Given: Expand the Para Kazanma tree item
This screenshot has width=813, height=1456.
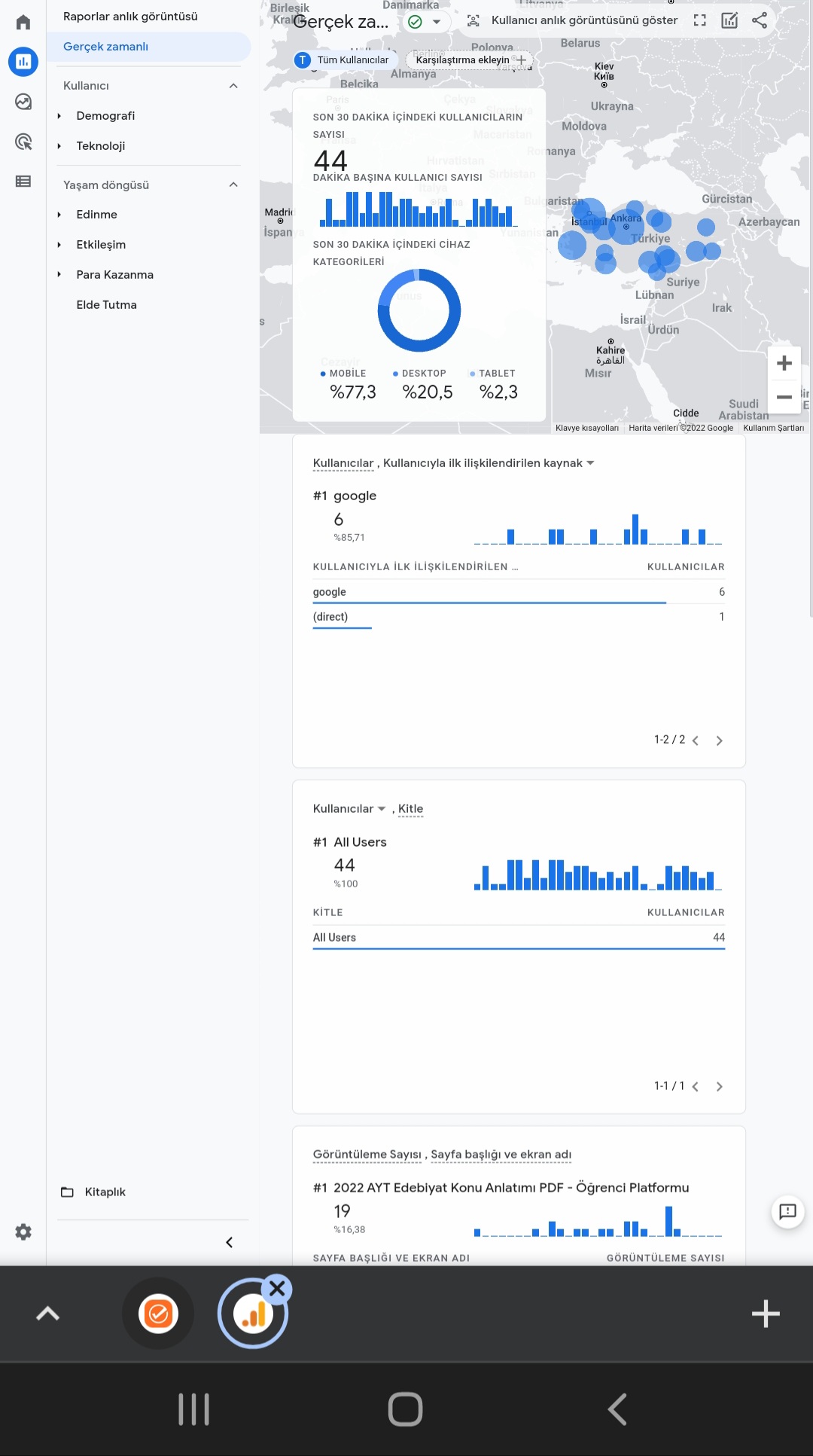Looking at the screenshot, I should (59, 275).
